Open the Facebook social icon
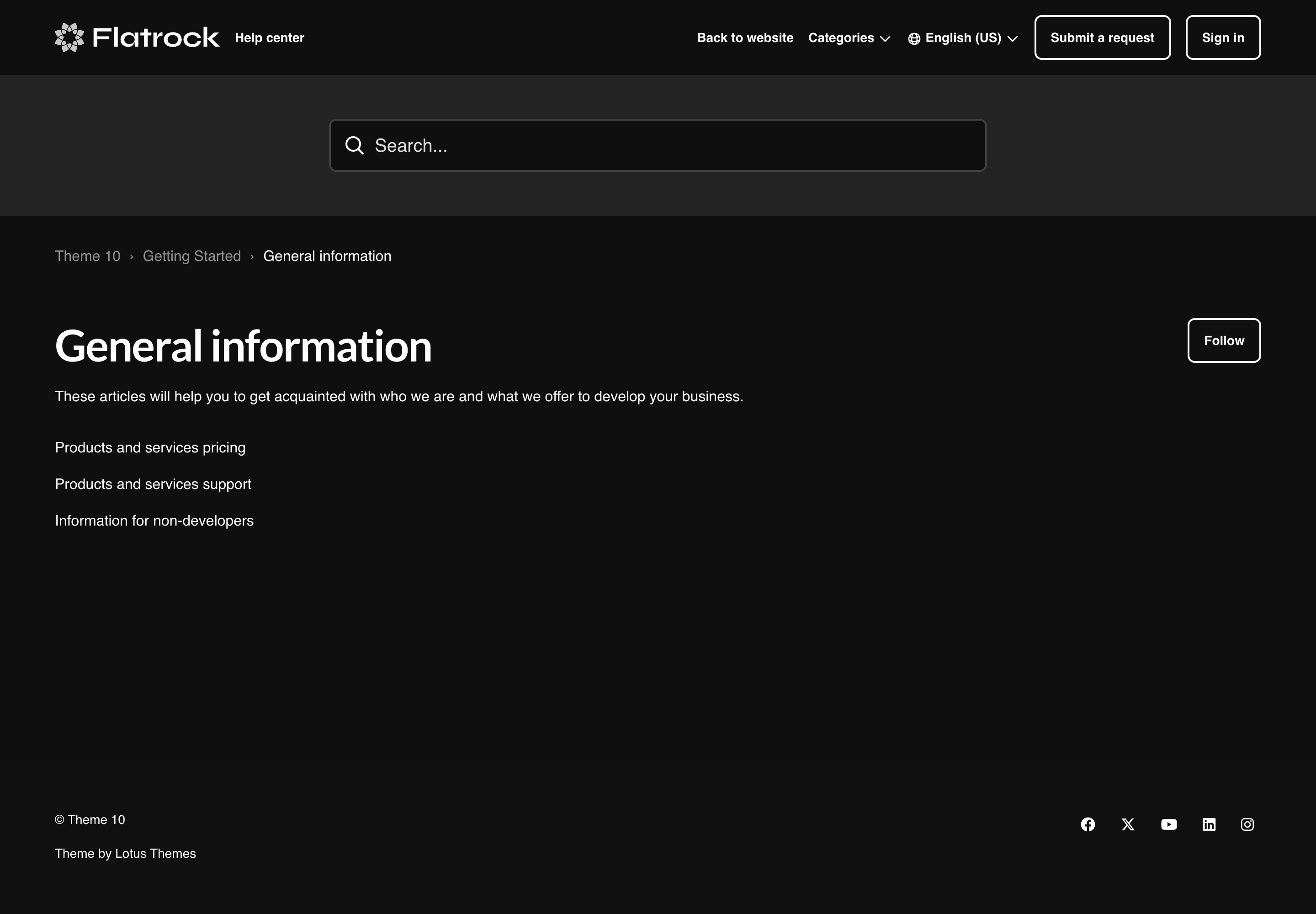This screenshot has height=914, width=1316. click(x=1088, y=824)
